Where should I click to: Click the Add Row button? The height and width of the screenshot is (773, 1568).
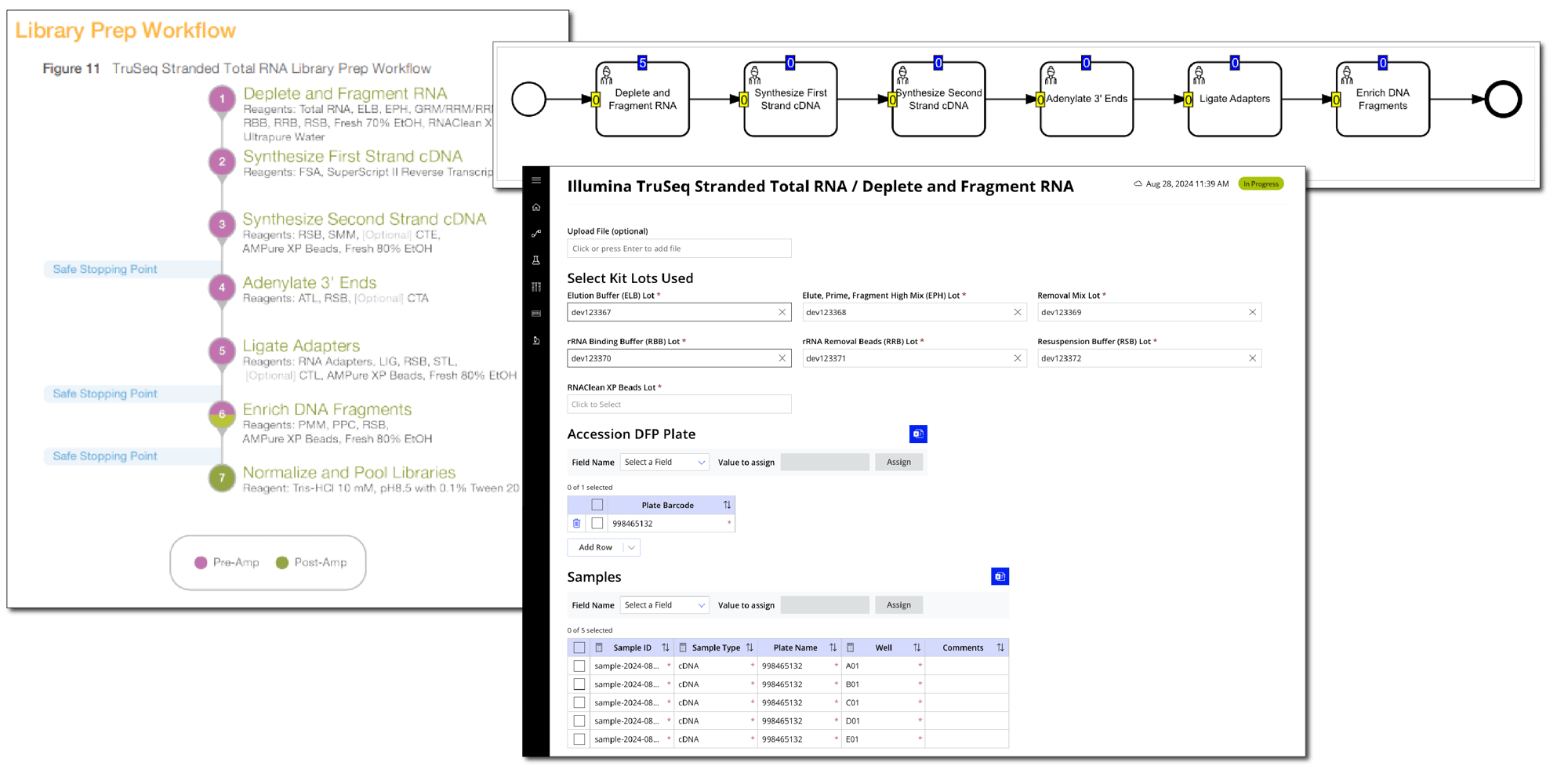pyautogui.click(x=596, y=547)
